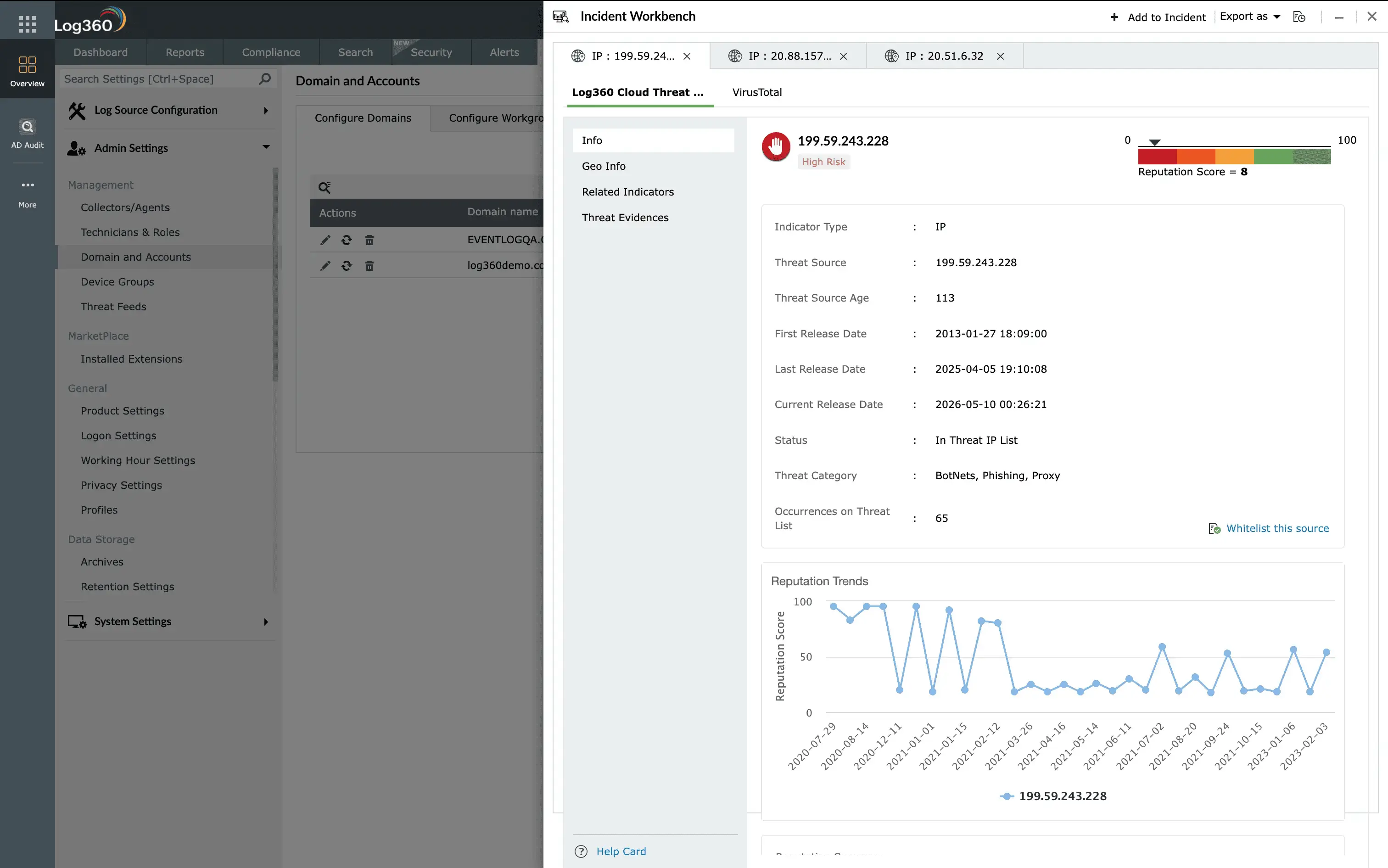1388x868 pixels.
Task: Click the Log360 logo
Action: click(x=90, y=21)
